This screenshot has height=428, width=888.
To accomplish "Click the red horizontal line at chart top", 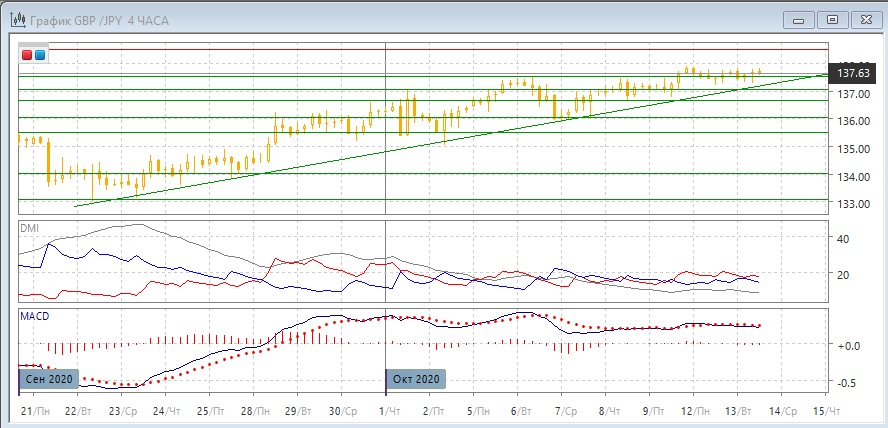I will pyautogui.click(x=420, y=48).
